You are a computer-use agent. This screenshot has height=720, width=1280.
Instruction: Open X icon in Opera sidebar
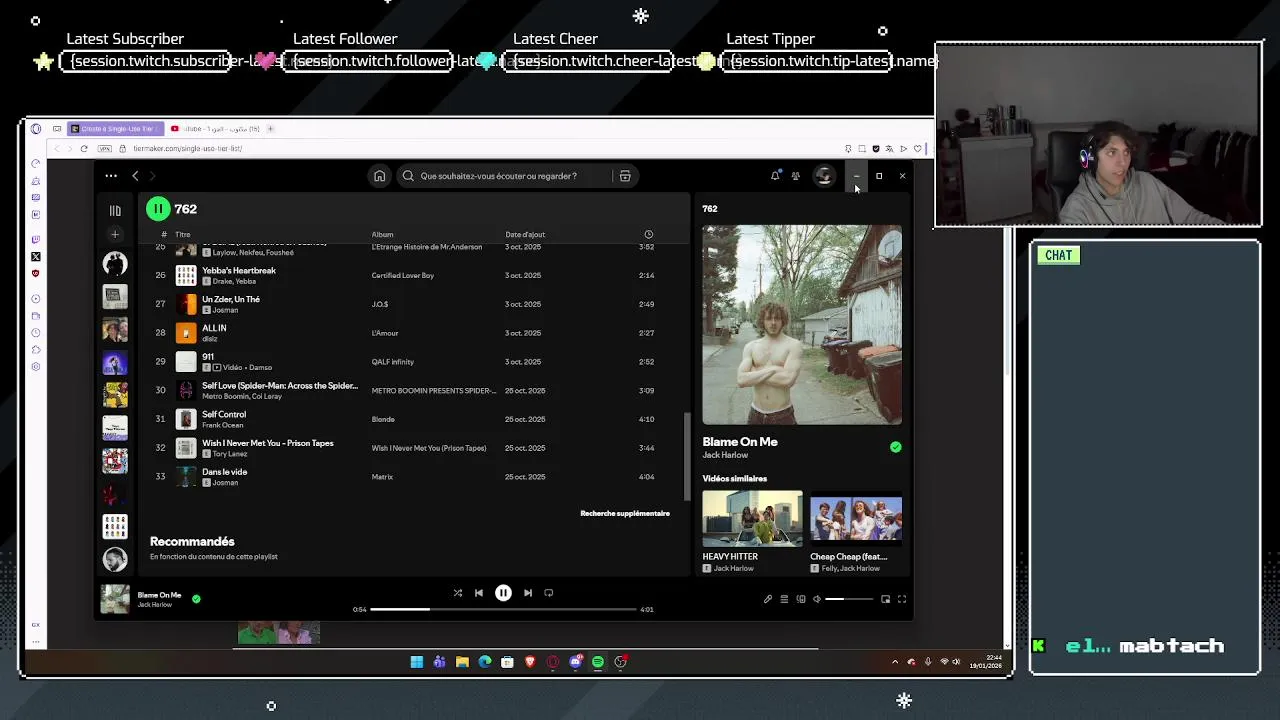tap(36, 257)
